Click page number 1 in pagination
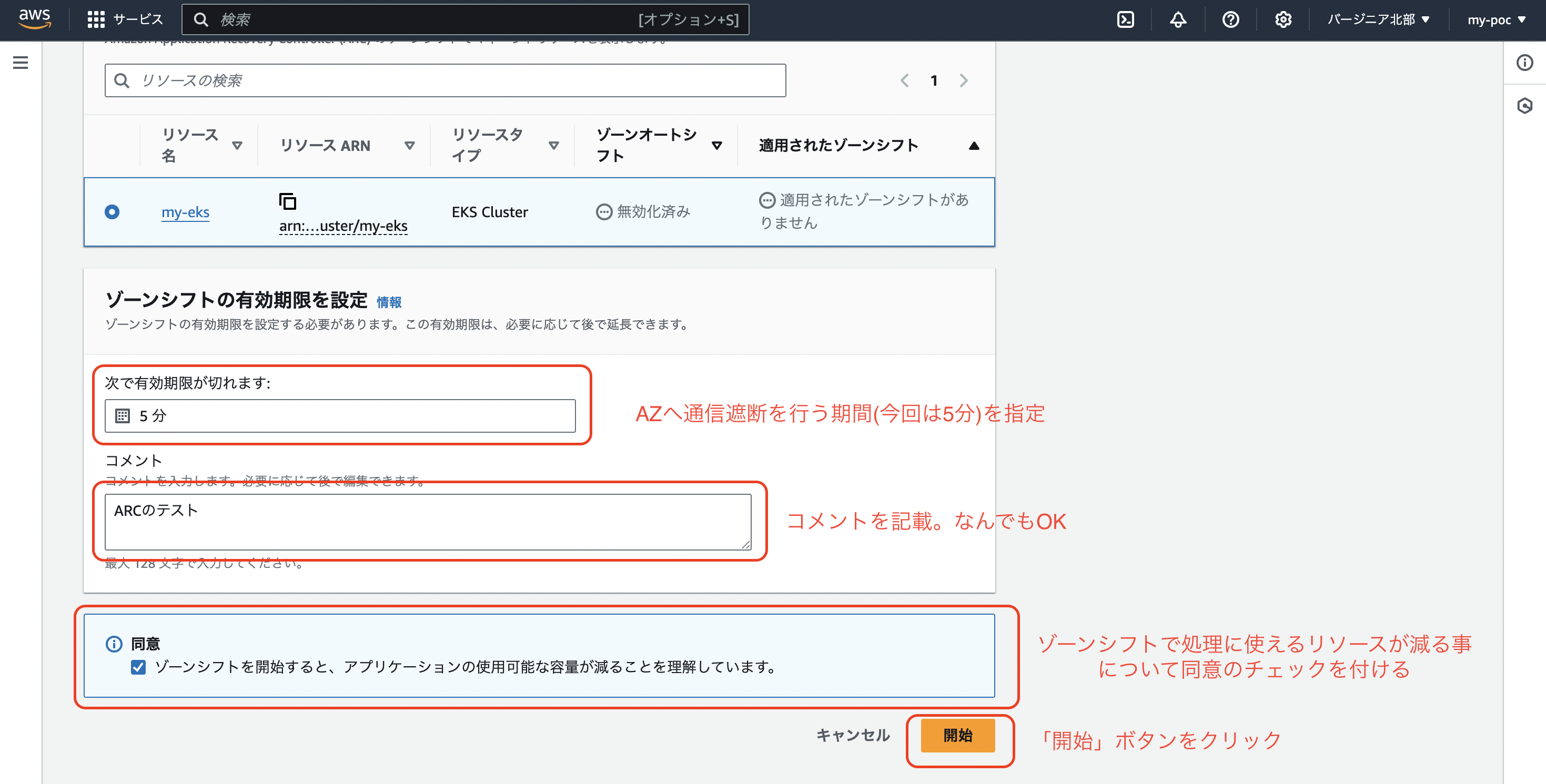Screen dimensions: 1546x784 [x=934, y=80]
